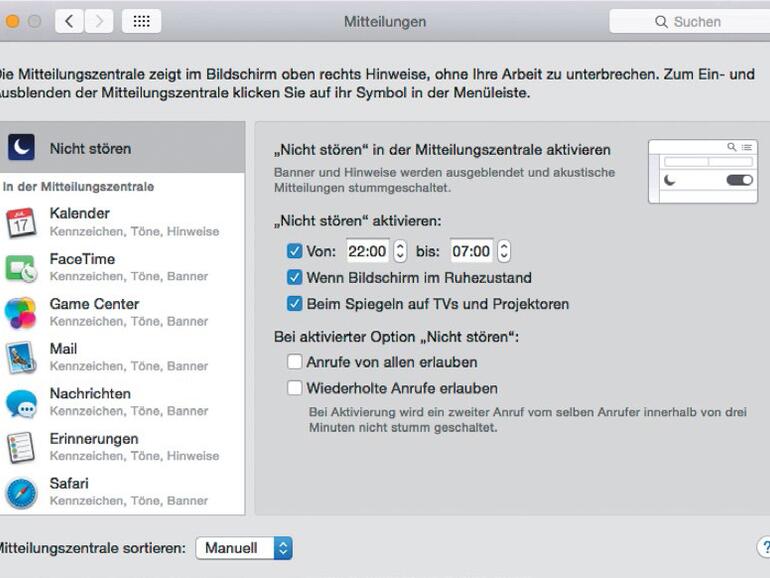Click the Safari compass icon

[21, 492]
